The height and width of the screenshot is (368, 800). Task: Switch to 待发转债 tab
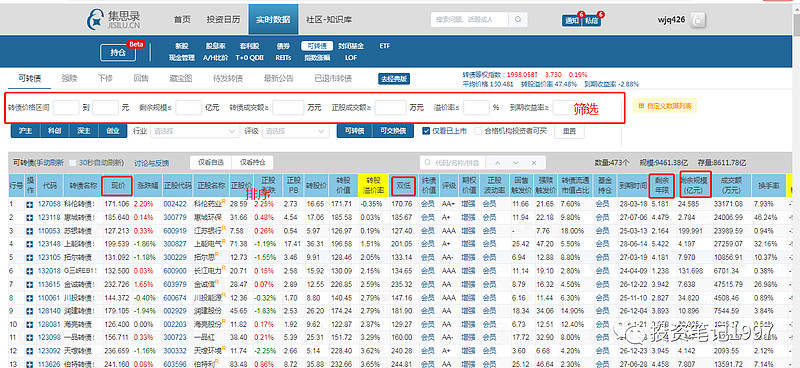[x=228, y=79]
